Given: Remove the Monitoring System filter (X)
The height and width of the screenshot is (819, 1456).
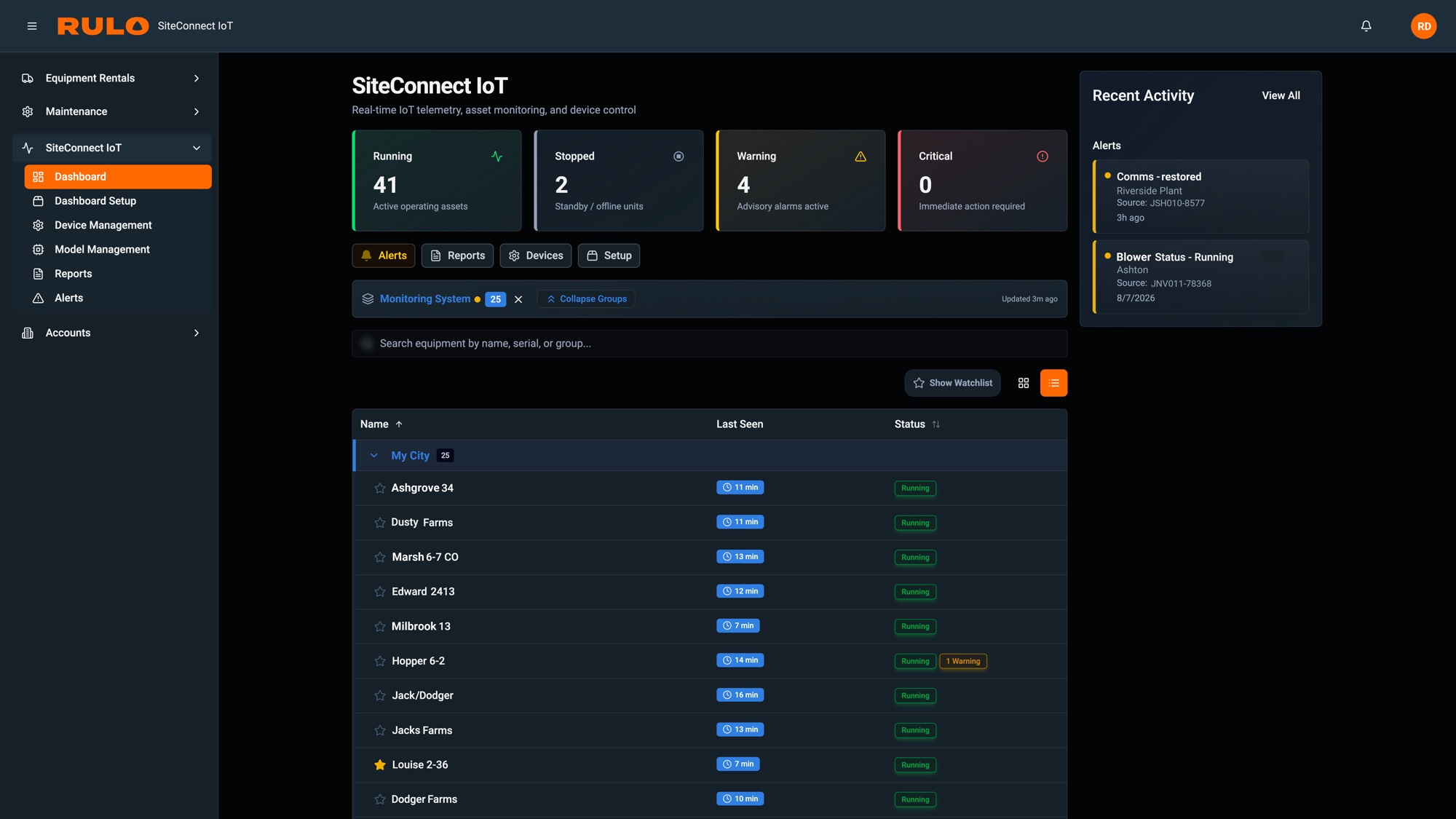Looking at the screenshot, I should (x=518, y=299).
